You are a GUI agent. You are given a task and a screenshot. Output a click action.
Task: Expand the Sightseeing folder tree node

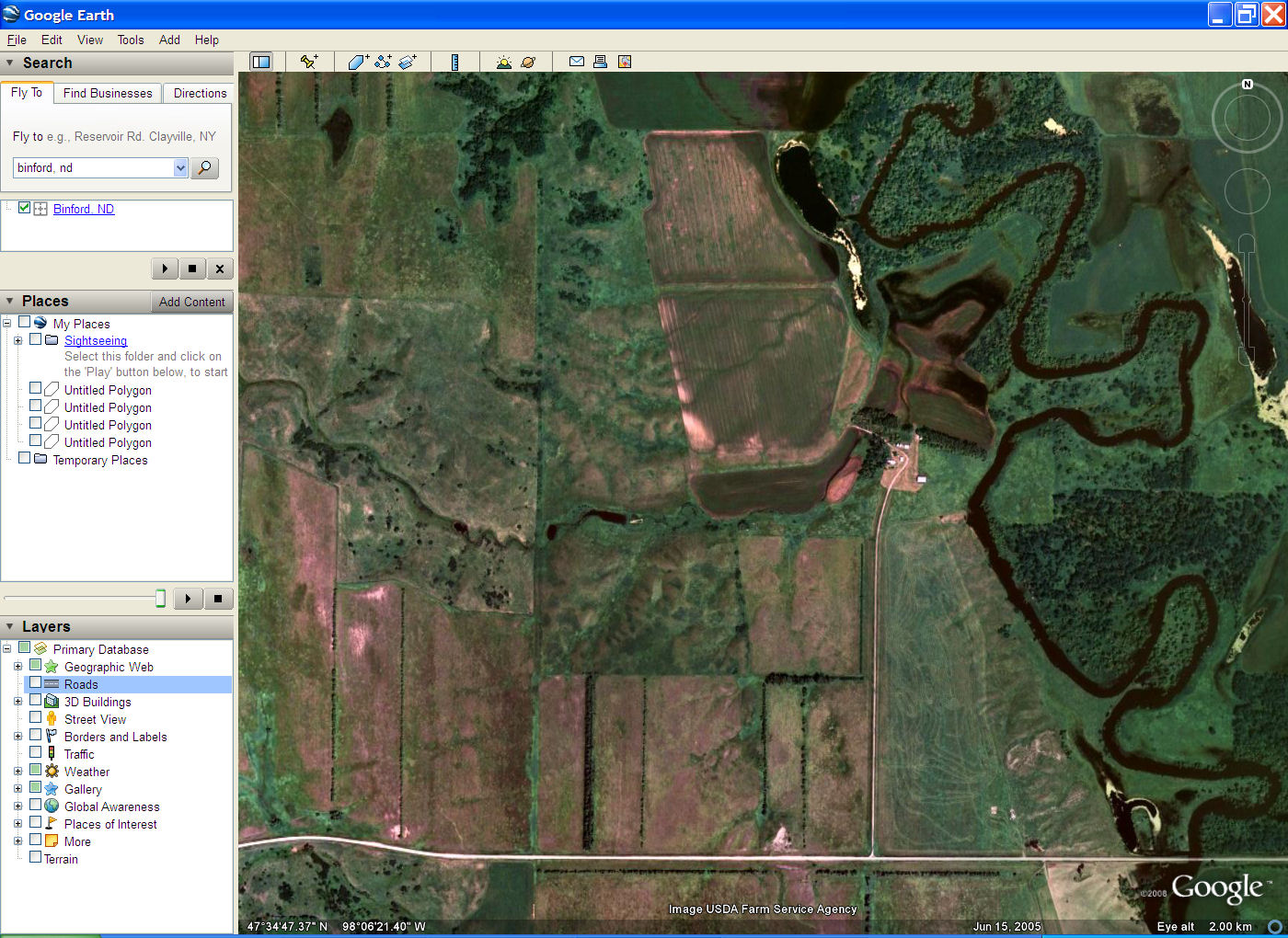[x=17, y=340]
